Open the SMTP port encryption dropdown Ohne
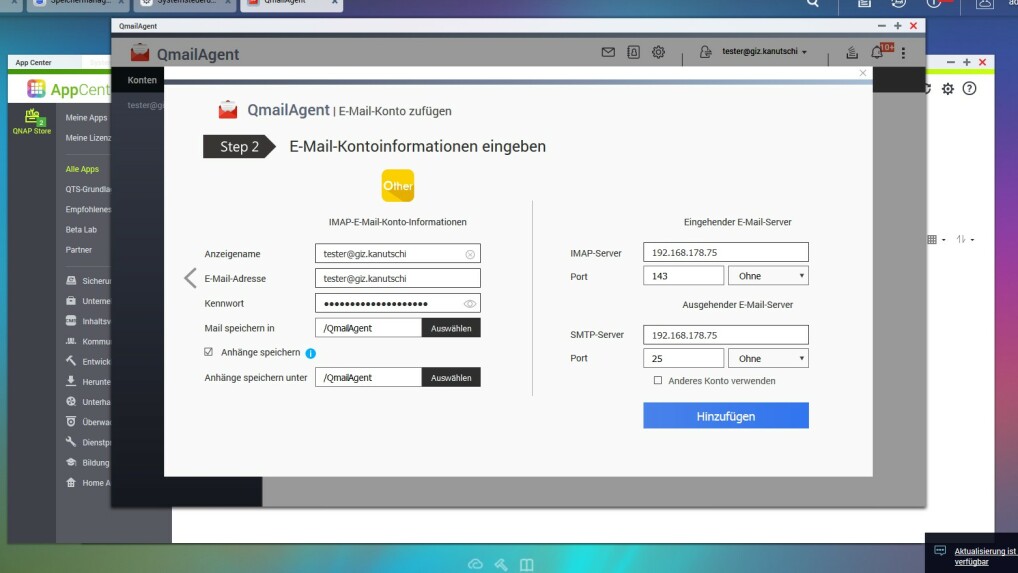This screenshot has width=1018, height=573. tap(768, 358)
